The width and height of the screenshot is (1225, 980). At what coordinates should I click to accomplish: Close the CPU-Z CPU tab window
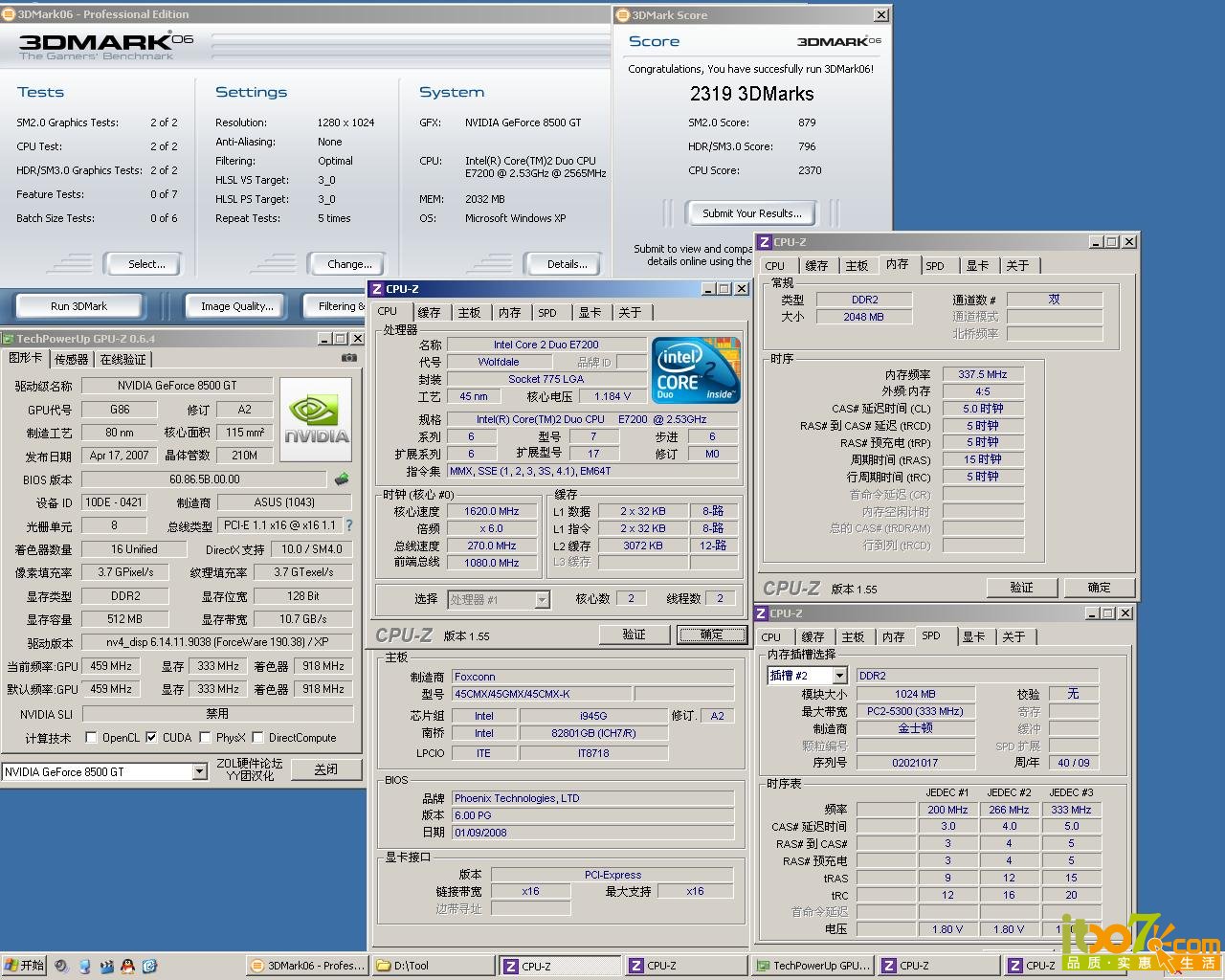[740, 289]
